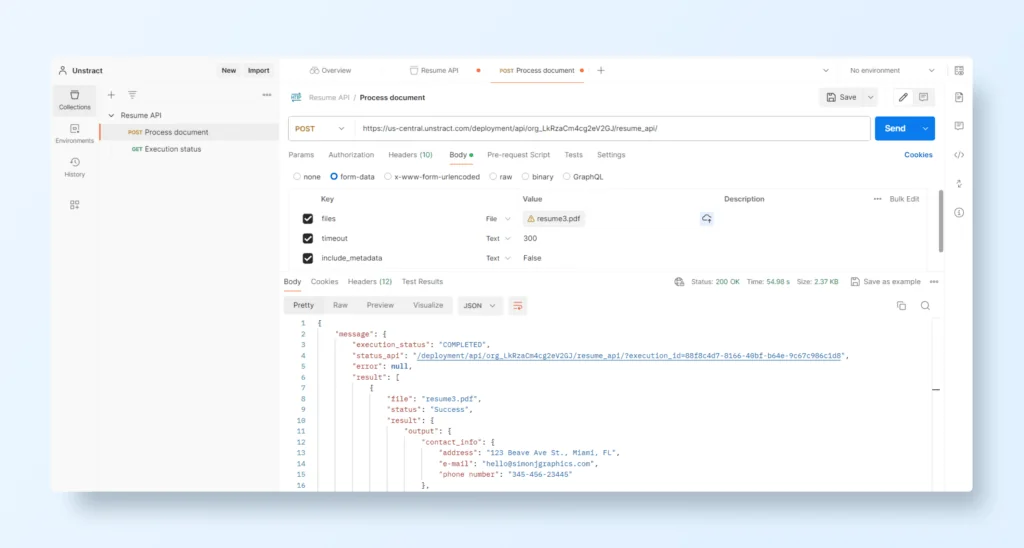The width and height of the screenshot is (1024, 548).
Task: Uncheck the timeout row checkbox
Action: tap(308, 238)
